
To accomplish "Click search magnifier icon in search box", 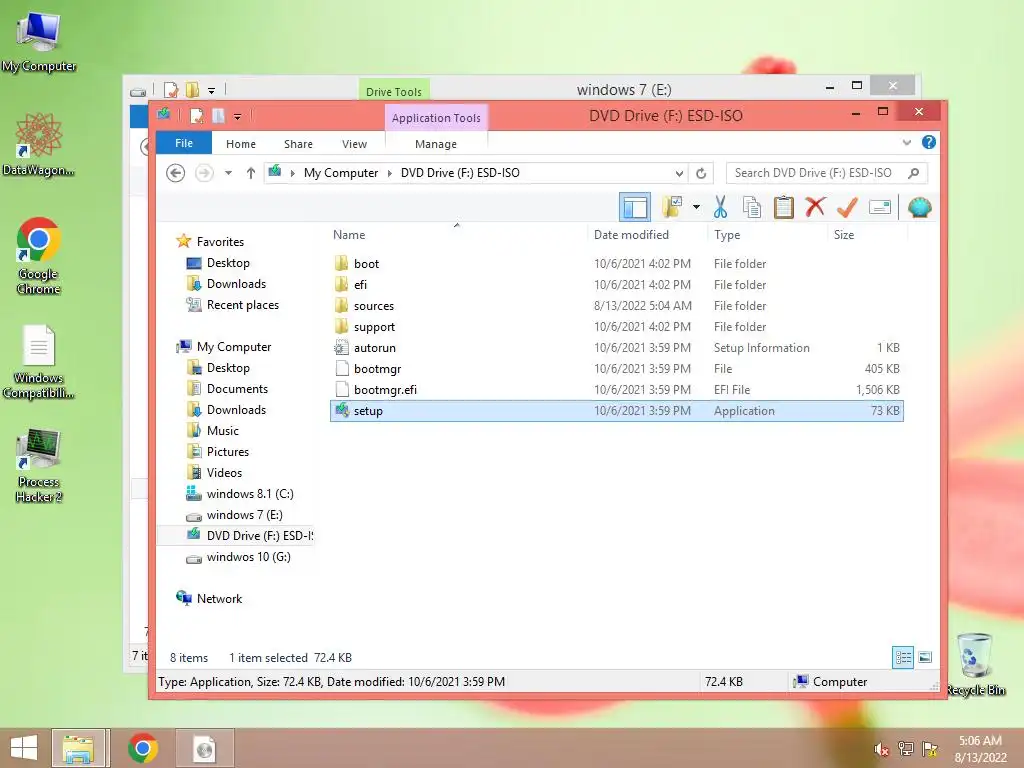I will pos(914,173).
